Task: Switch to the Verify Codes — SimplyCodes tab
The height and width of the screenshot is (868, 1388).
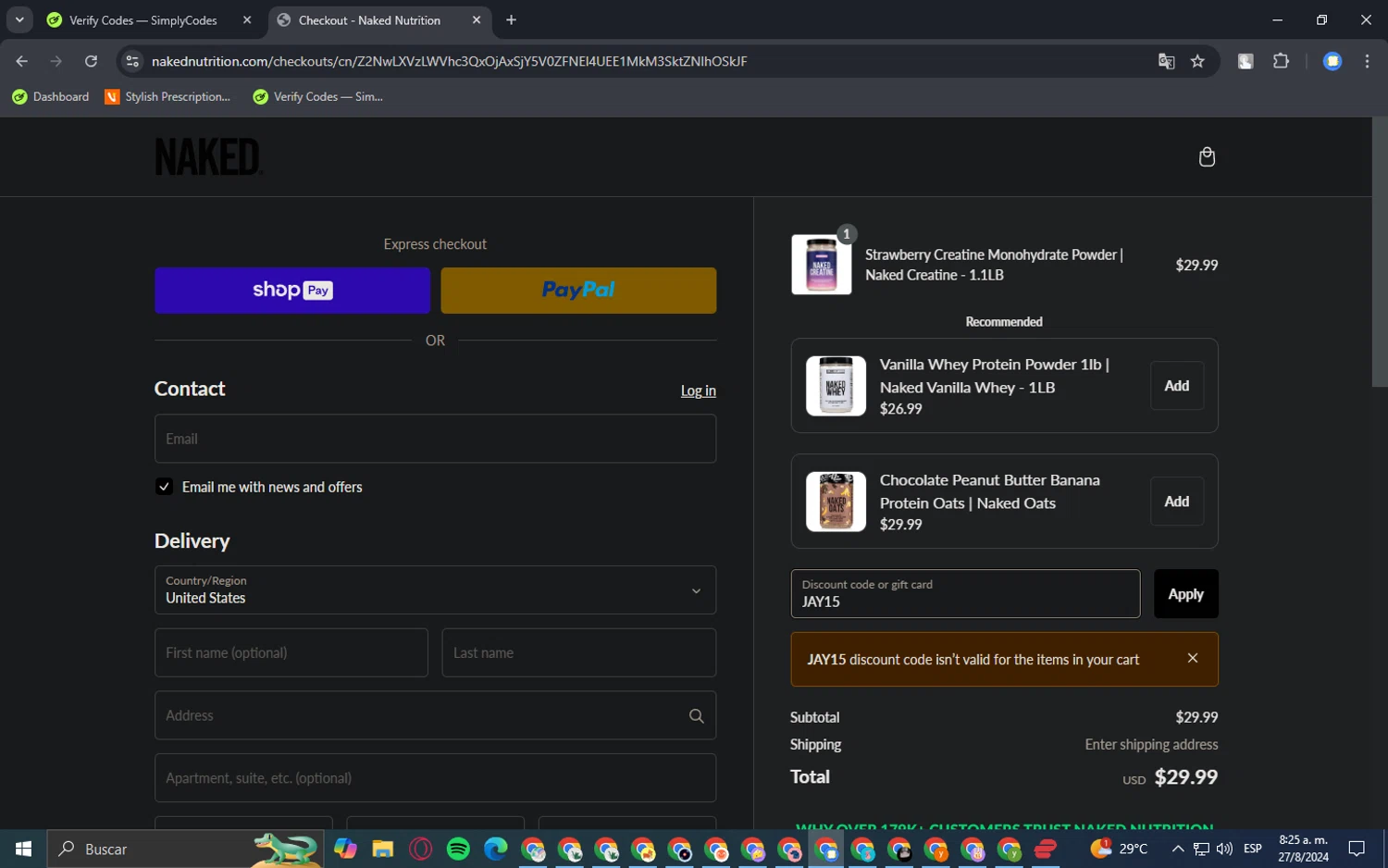Action: pos(143,20)
